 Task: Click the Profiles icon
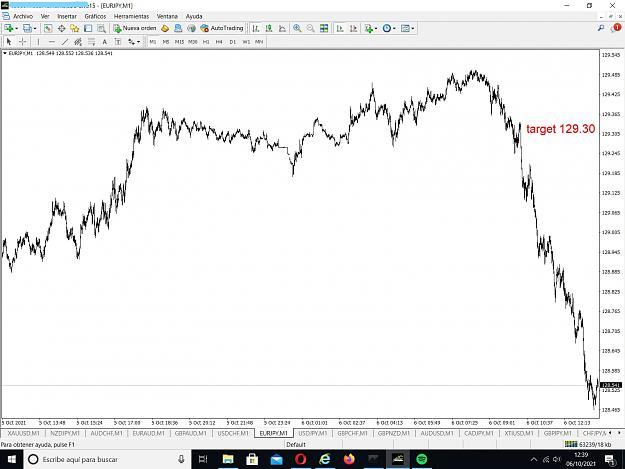coord(27,28)
